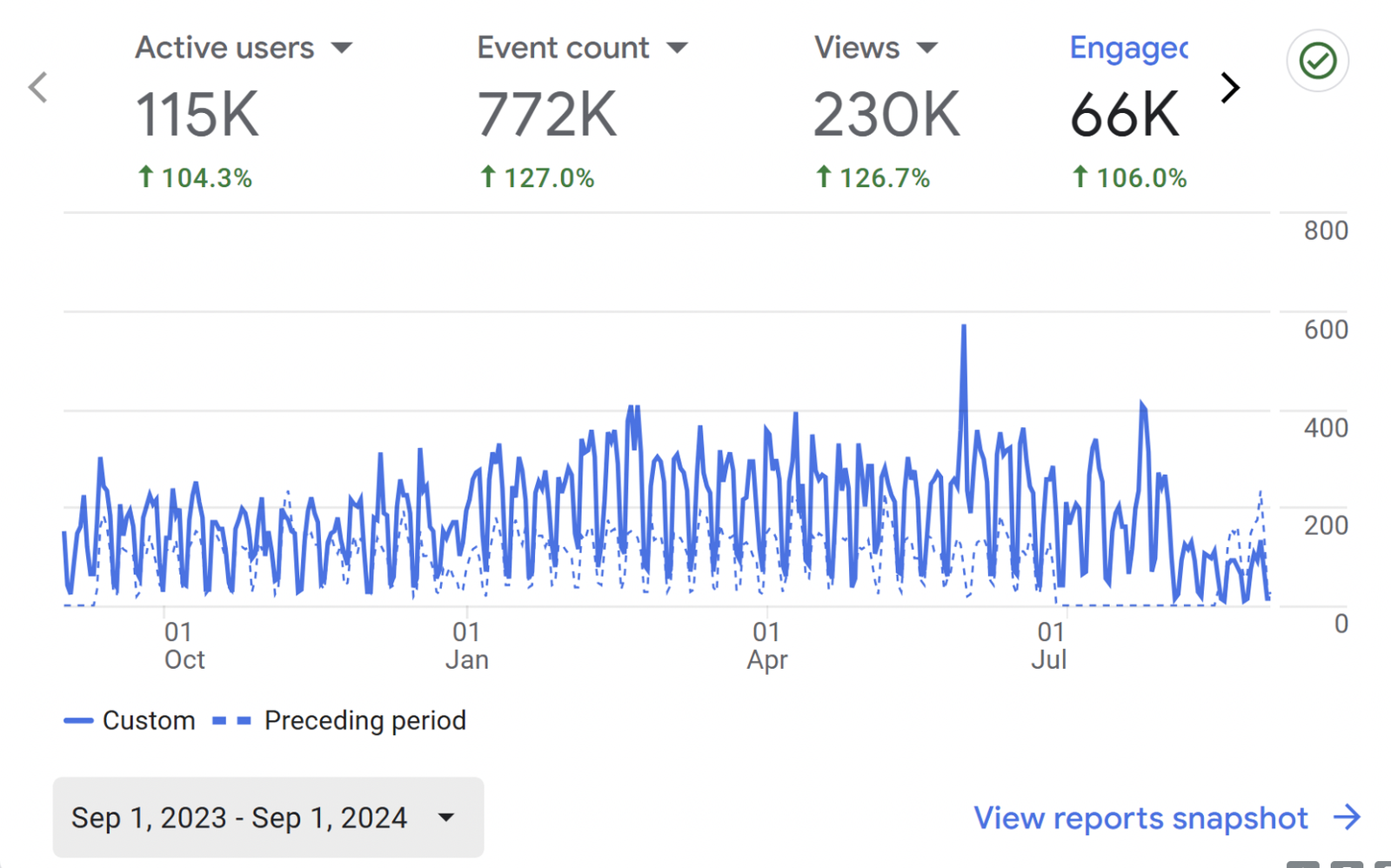Click the highest spike in the chart line
The height and width of the screenshot is (868, 1391).
[963, 328]
